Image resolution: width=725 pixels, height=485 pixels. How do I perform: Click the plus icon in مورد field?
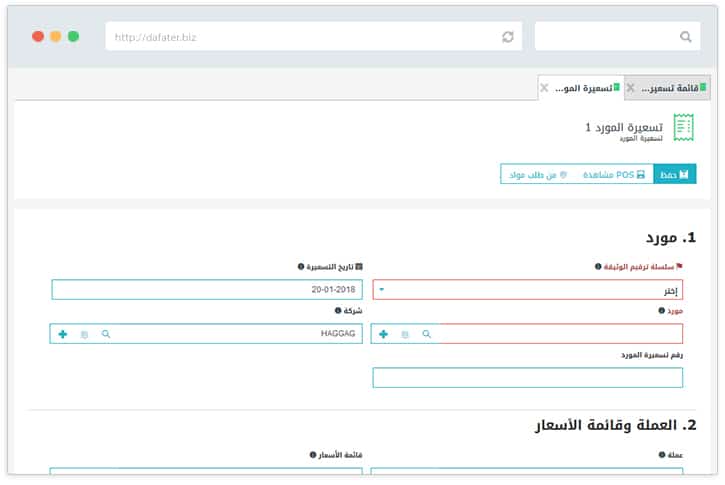383,334
